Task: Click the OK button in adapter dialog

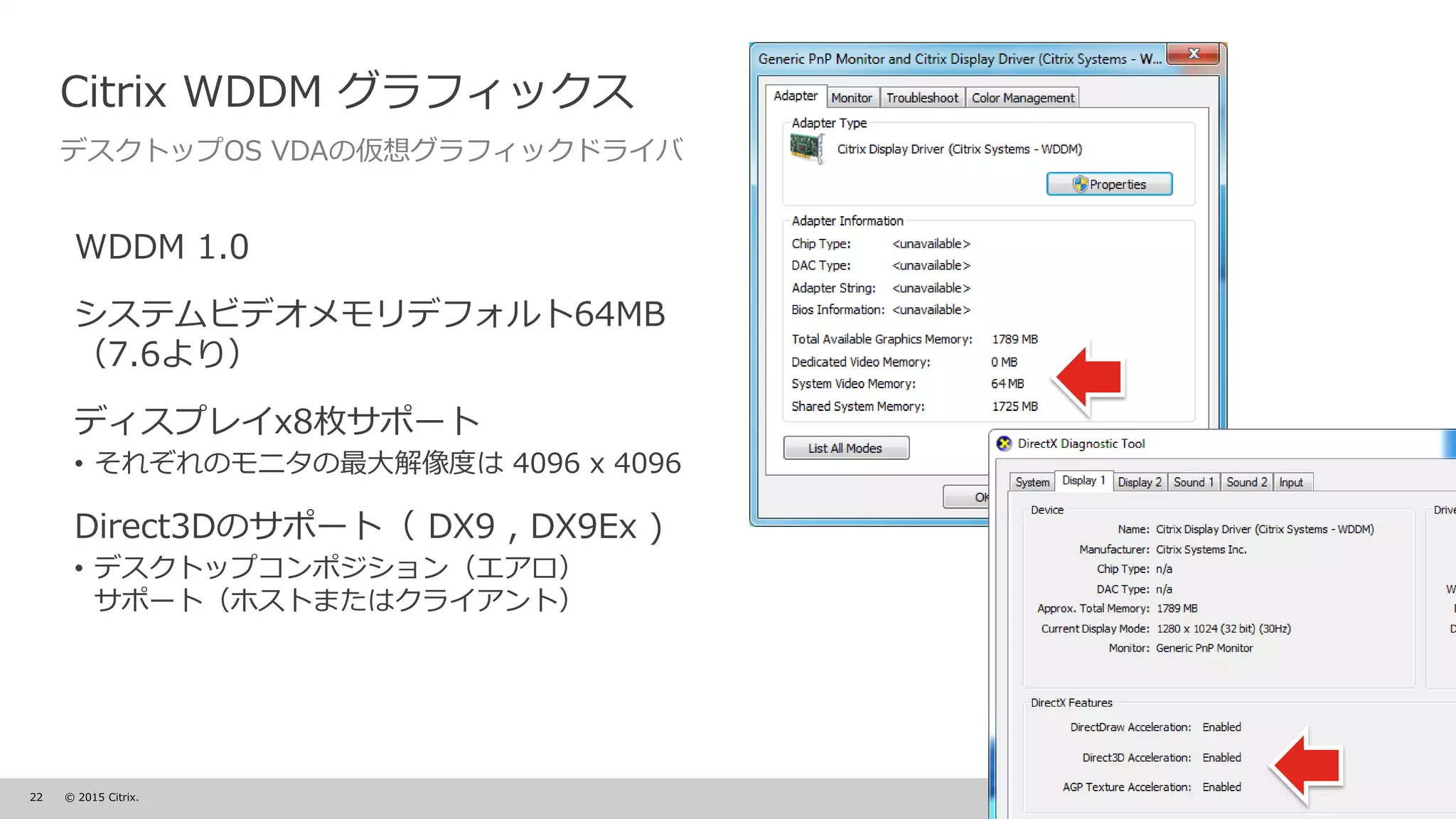Action: pyautogui.click(x=966, y=497)
